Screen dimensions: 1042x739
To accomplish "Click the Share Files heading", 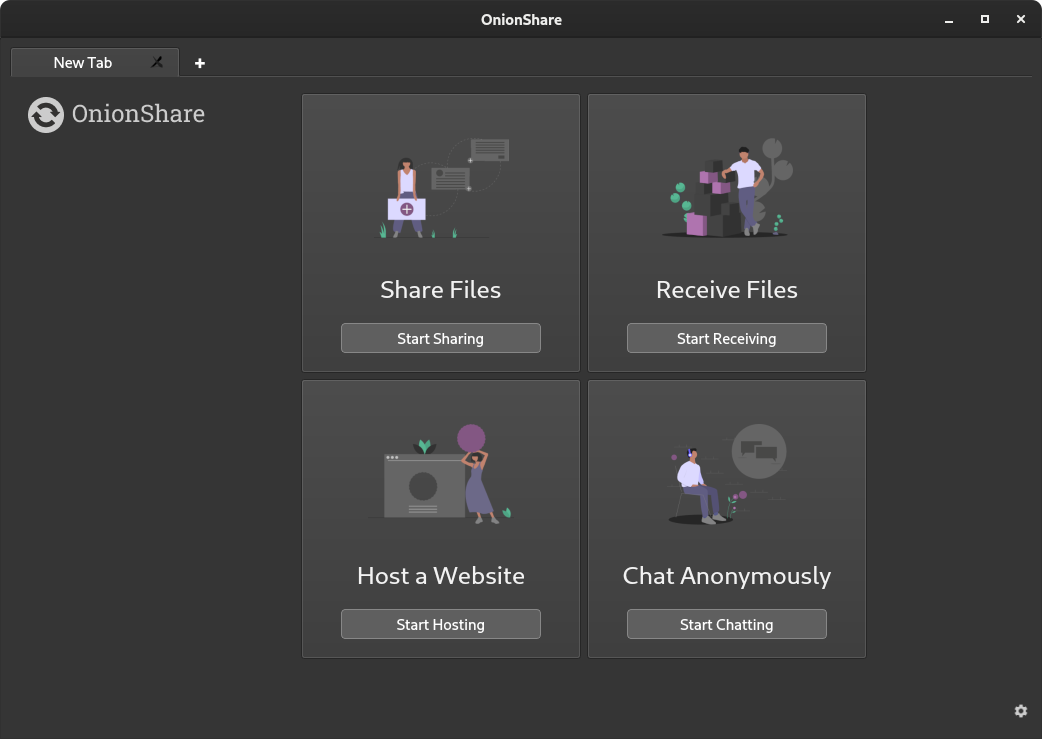I will pyautogui.click(x=440, y=290).
